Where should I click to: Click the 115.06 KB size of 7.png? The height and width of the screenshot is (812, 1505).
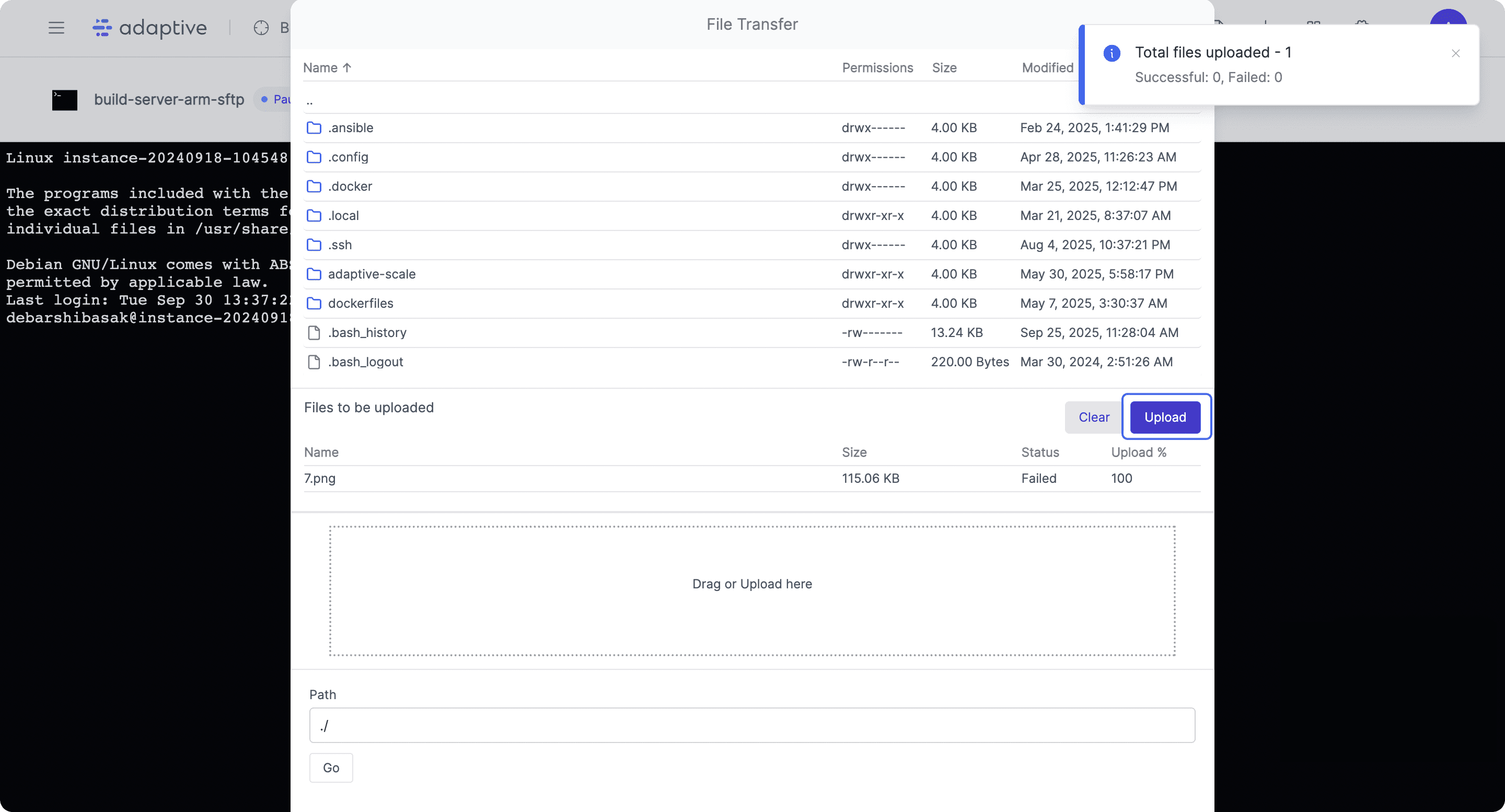coord(870,479)
